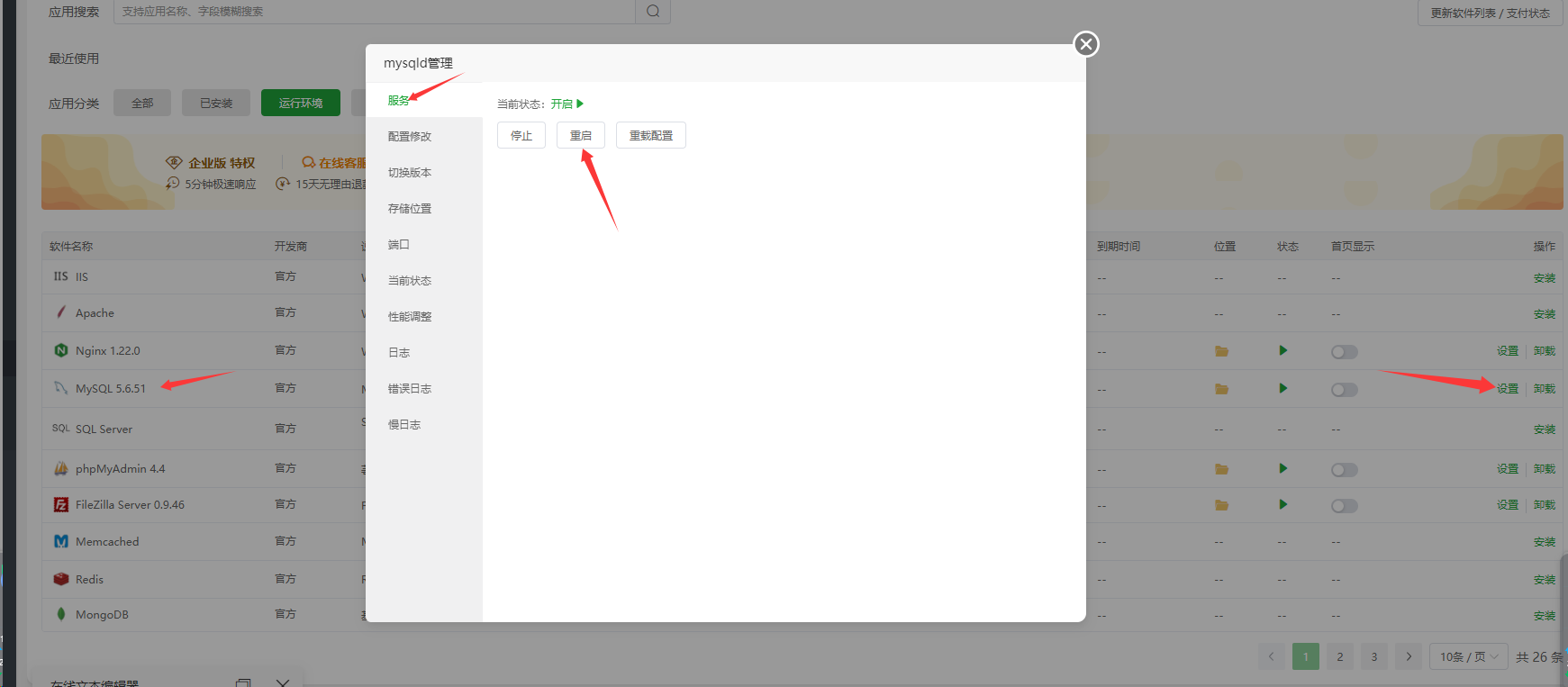Screen dimensions: 1568x687
Task: Click the Redis cube icon
Action: click(61, 579)
